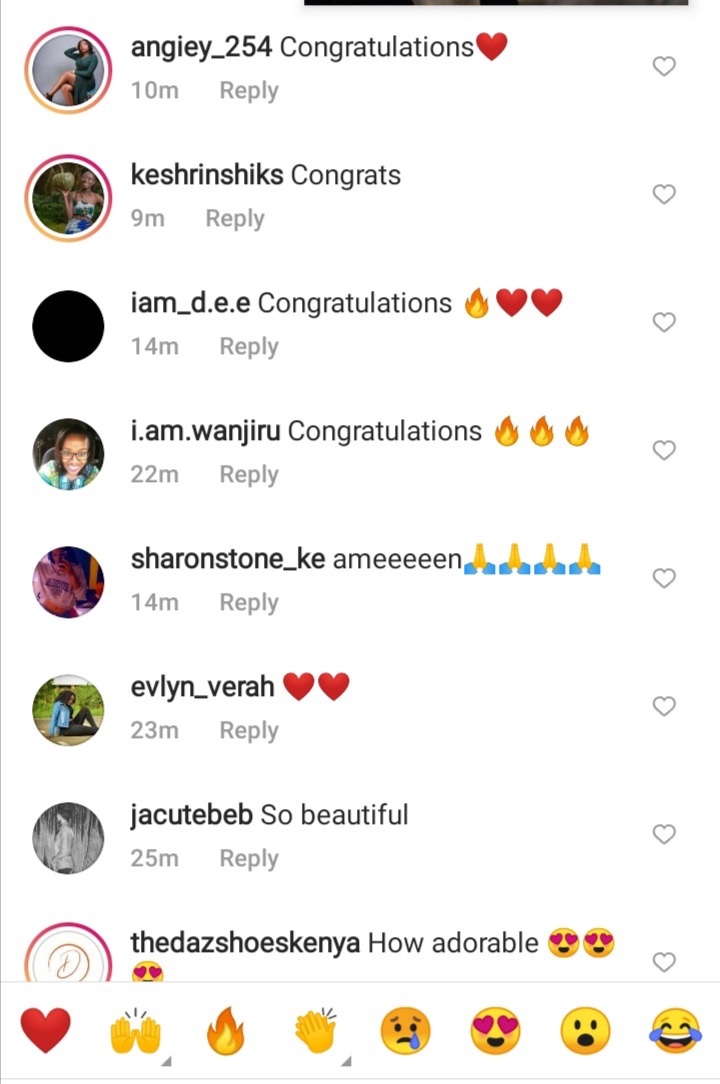Viewport: 720px width, 1084px height.
Task: Open sharonstone_ke's profile picture
Action: pyautogui.click(x=68, y=581)
